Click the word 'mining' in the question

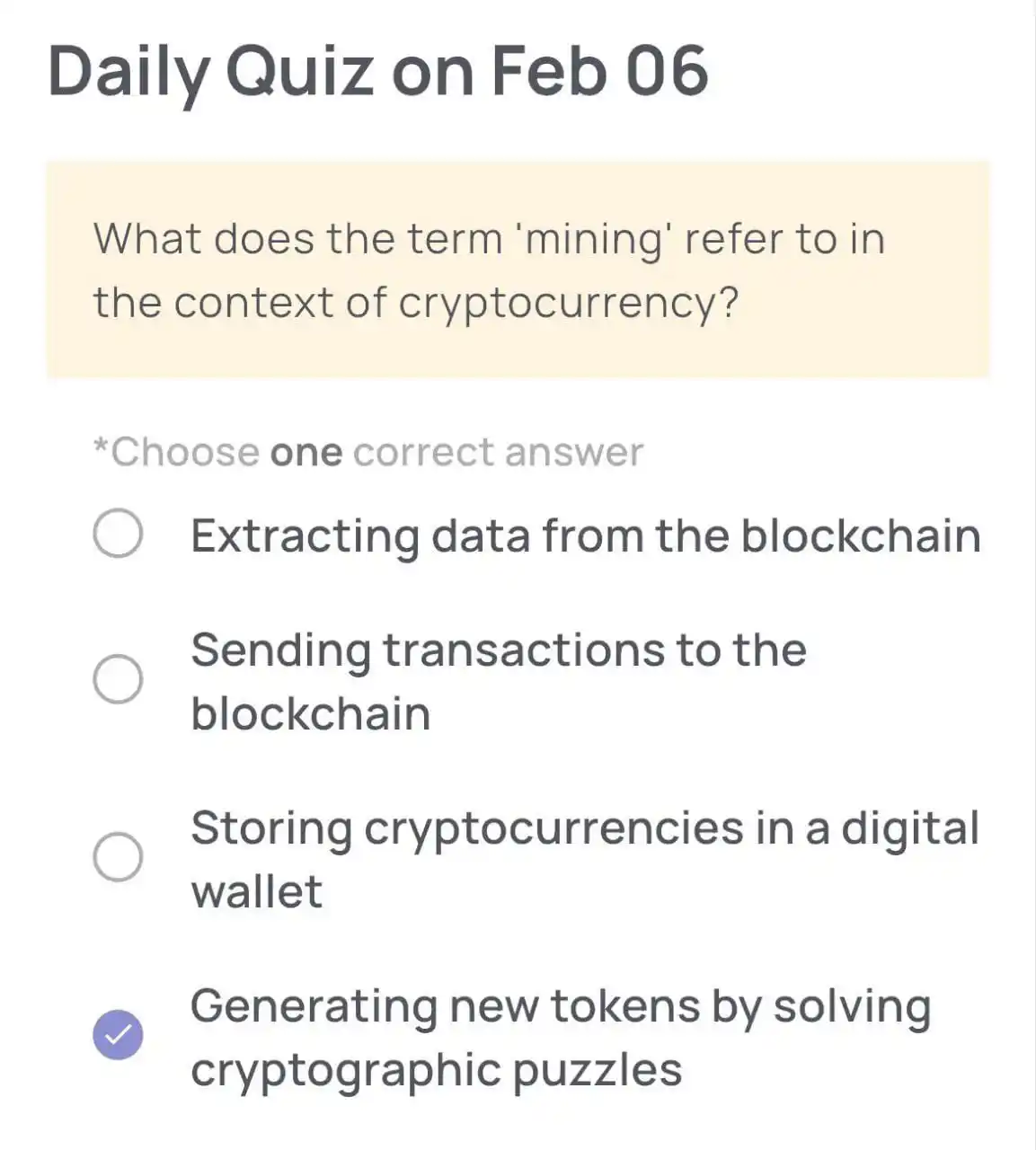596,241
